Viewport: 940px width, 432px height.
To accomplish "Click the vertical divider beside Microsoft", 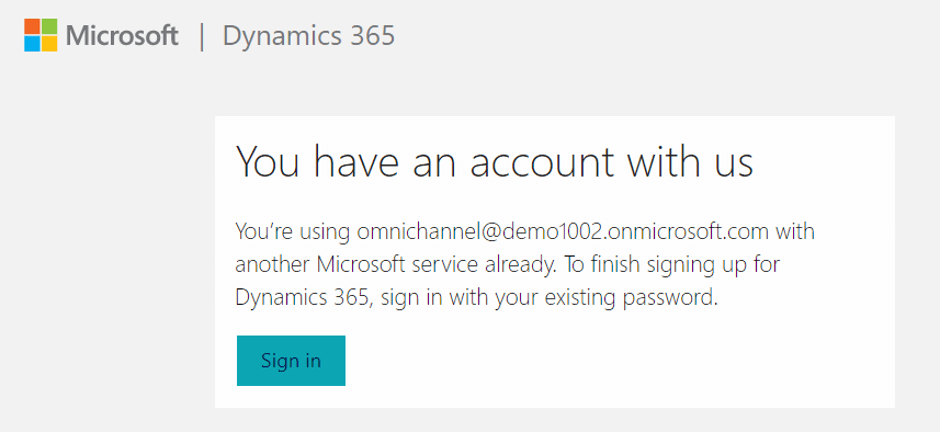I will (202, 36).
